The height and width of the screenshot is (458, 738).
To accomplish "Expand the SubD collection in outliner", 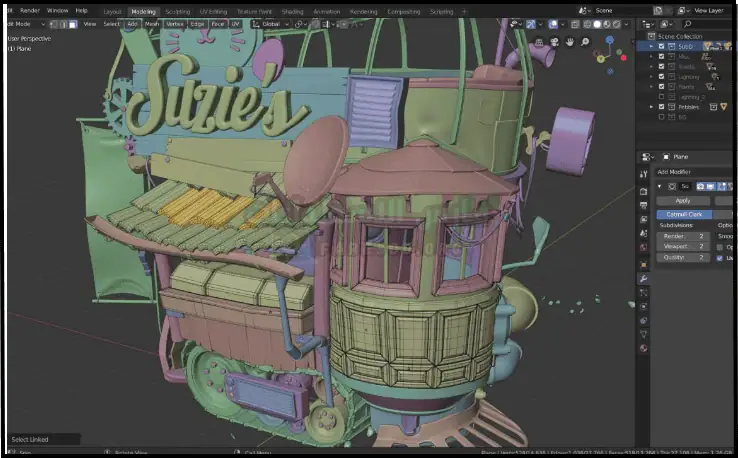I will pyautogui.click(x=651, y=46).
